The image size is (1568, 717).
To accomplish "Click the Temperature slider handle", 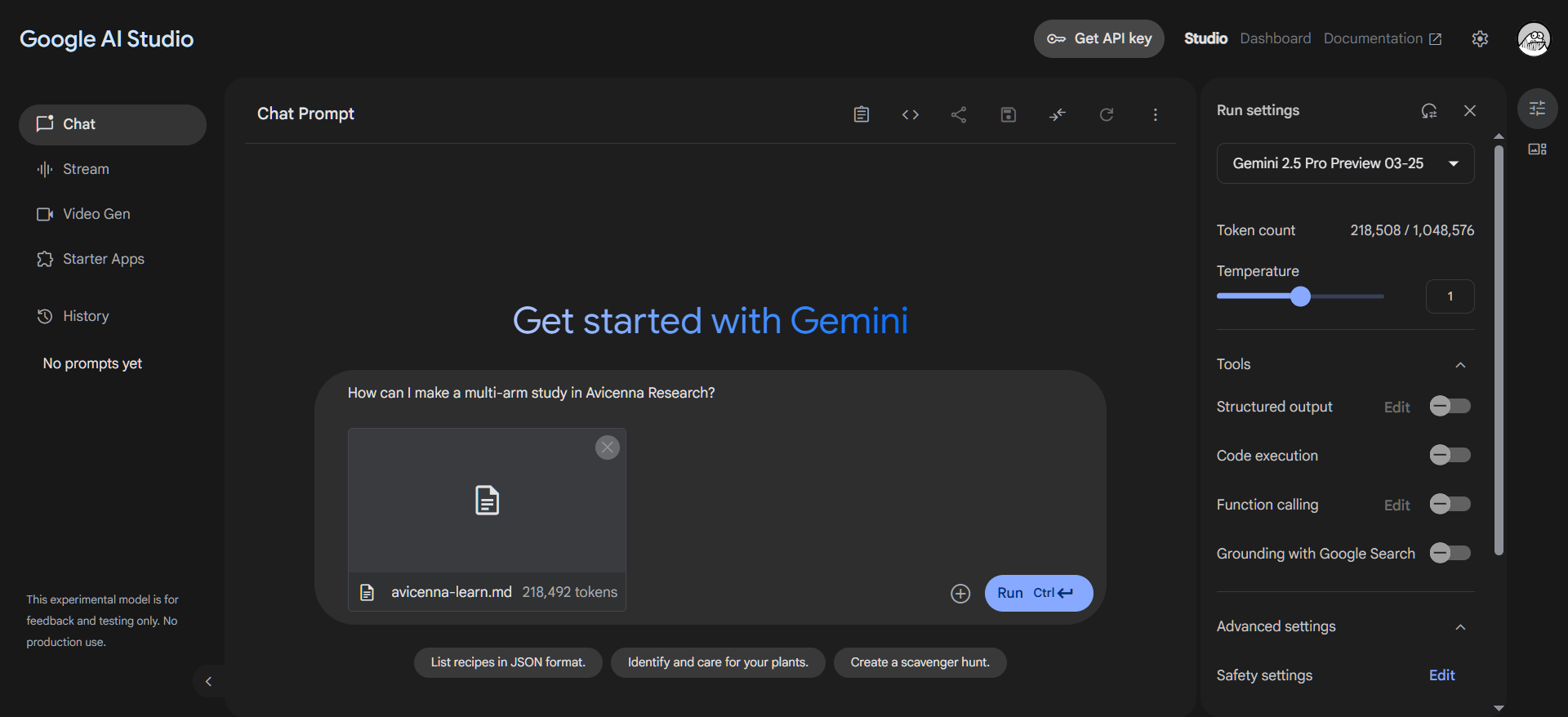I will pyautogui.click(x=1300, y=296).
